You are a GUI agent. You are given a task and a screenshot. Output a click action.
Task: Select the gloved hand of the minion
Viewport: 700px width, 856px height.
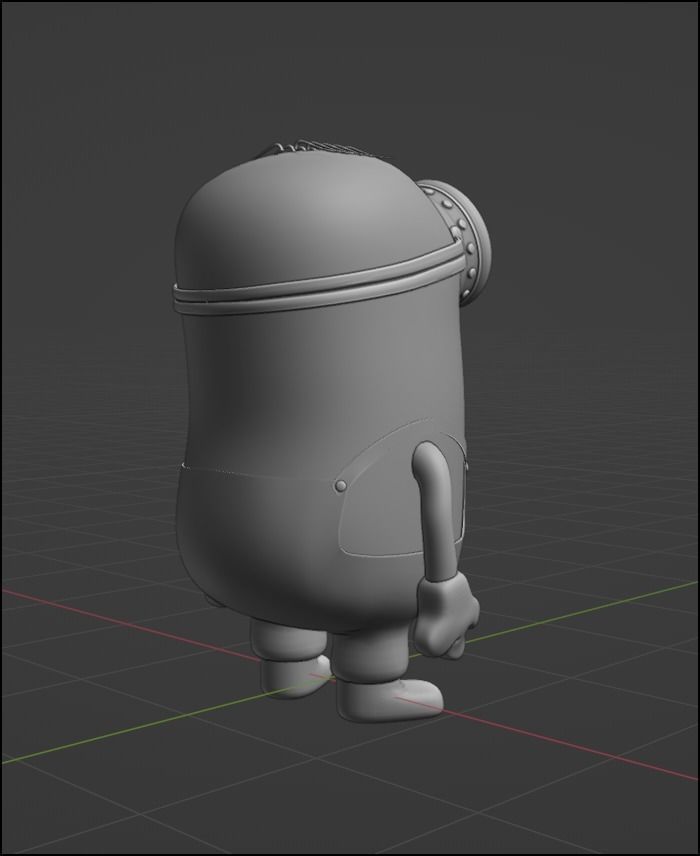[446, 617]
